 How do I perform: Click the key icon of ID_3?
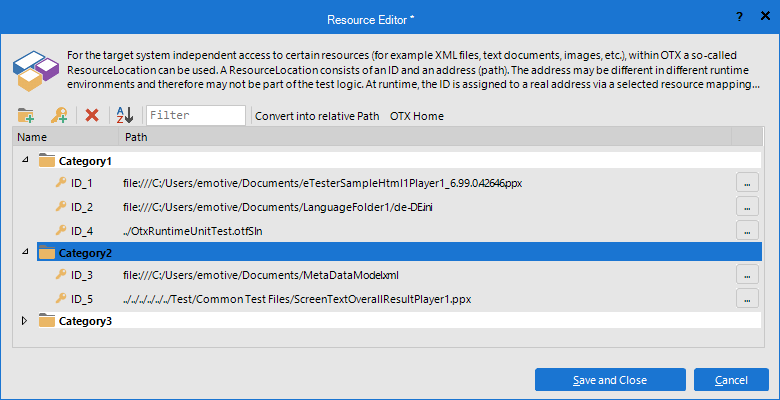click(61, 274)
